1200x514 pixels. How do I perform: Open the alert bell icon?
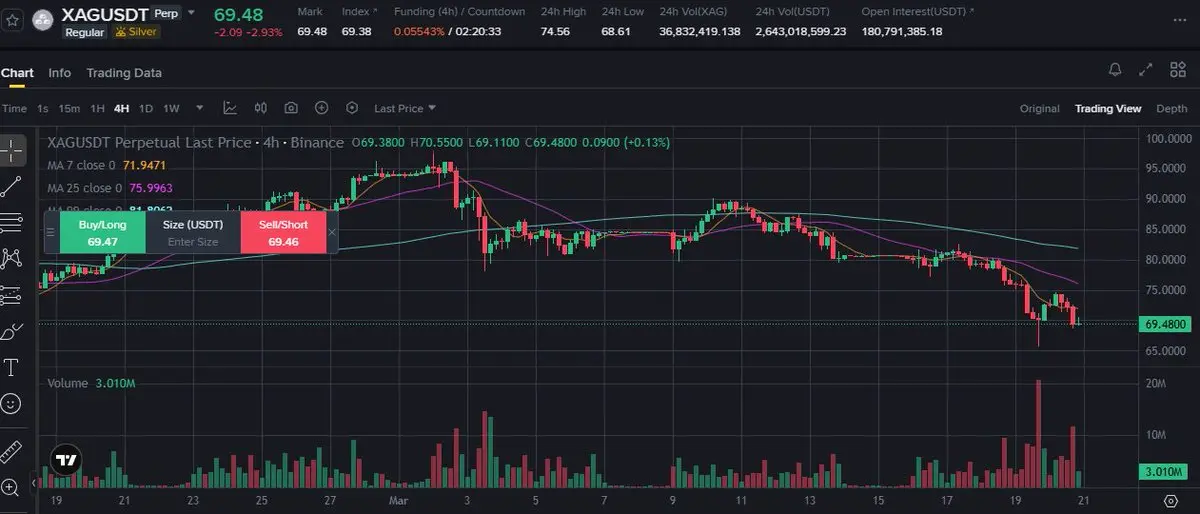point(1115,70)
